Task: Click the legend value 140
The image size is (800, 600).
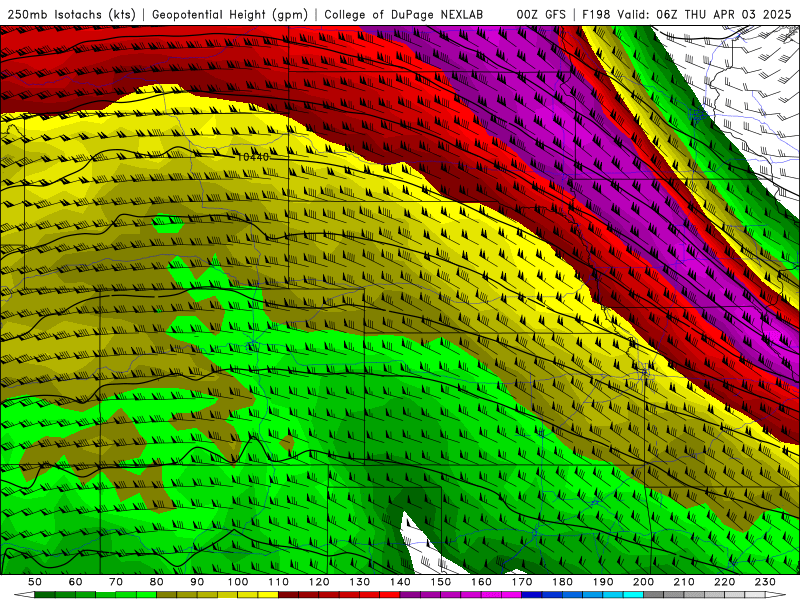Action: 400,582
